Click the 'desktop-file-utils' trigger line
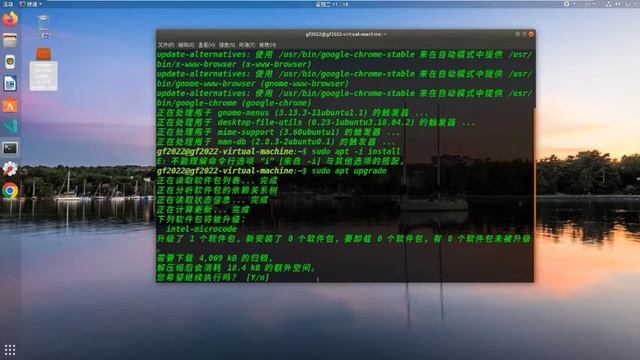 [x=316, y=122]
